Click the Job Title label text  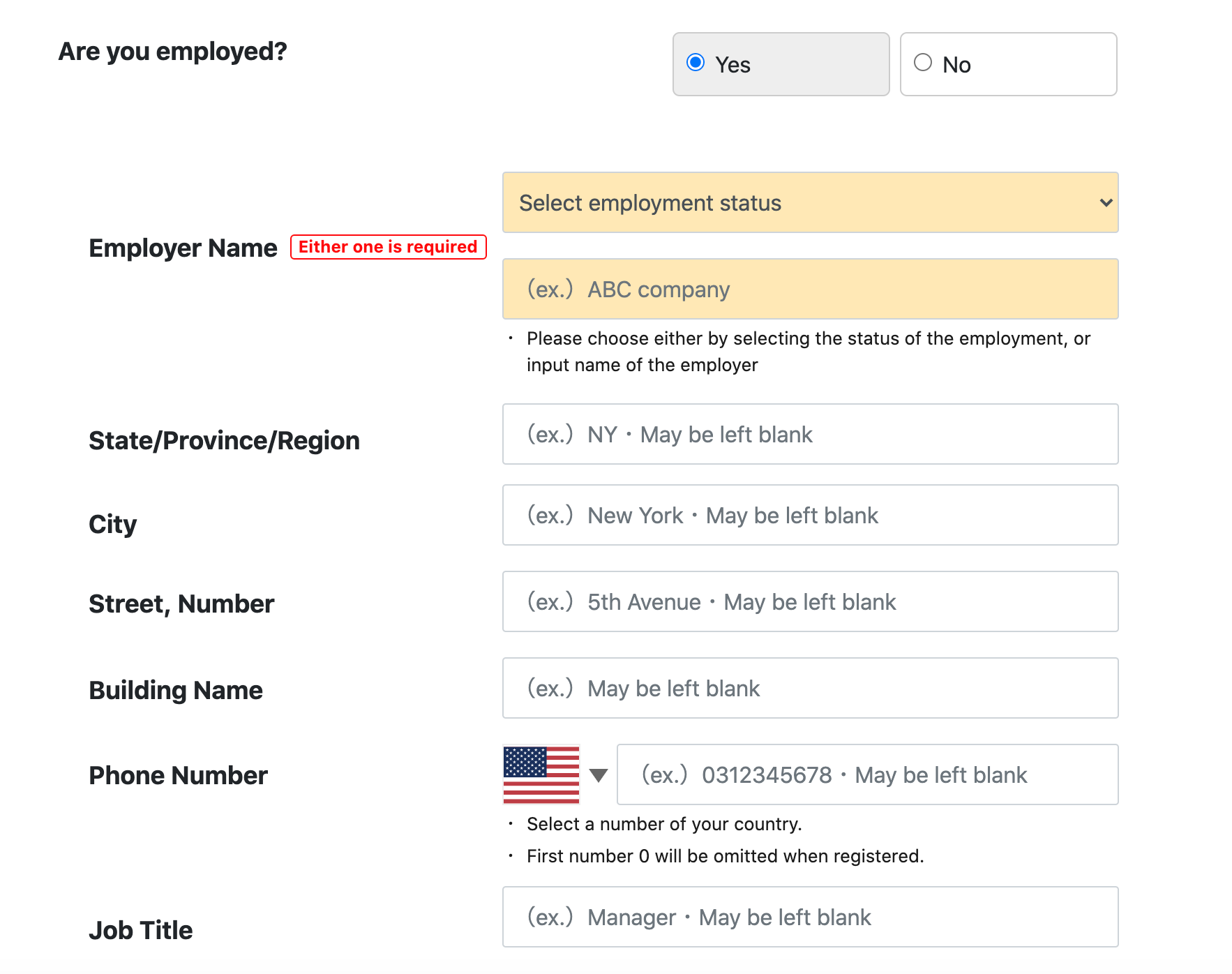(140, 931)
